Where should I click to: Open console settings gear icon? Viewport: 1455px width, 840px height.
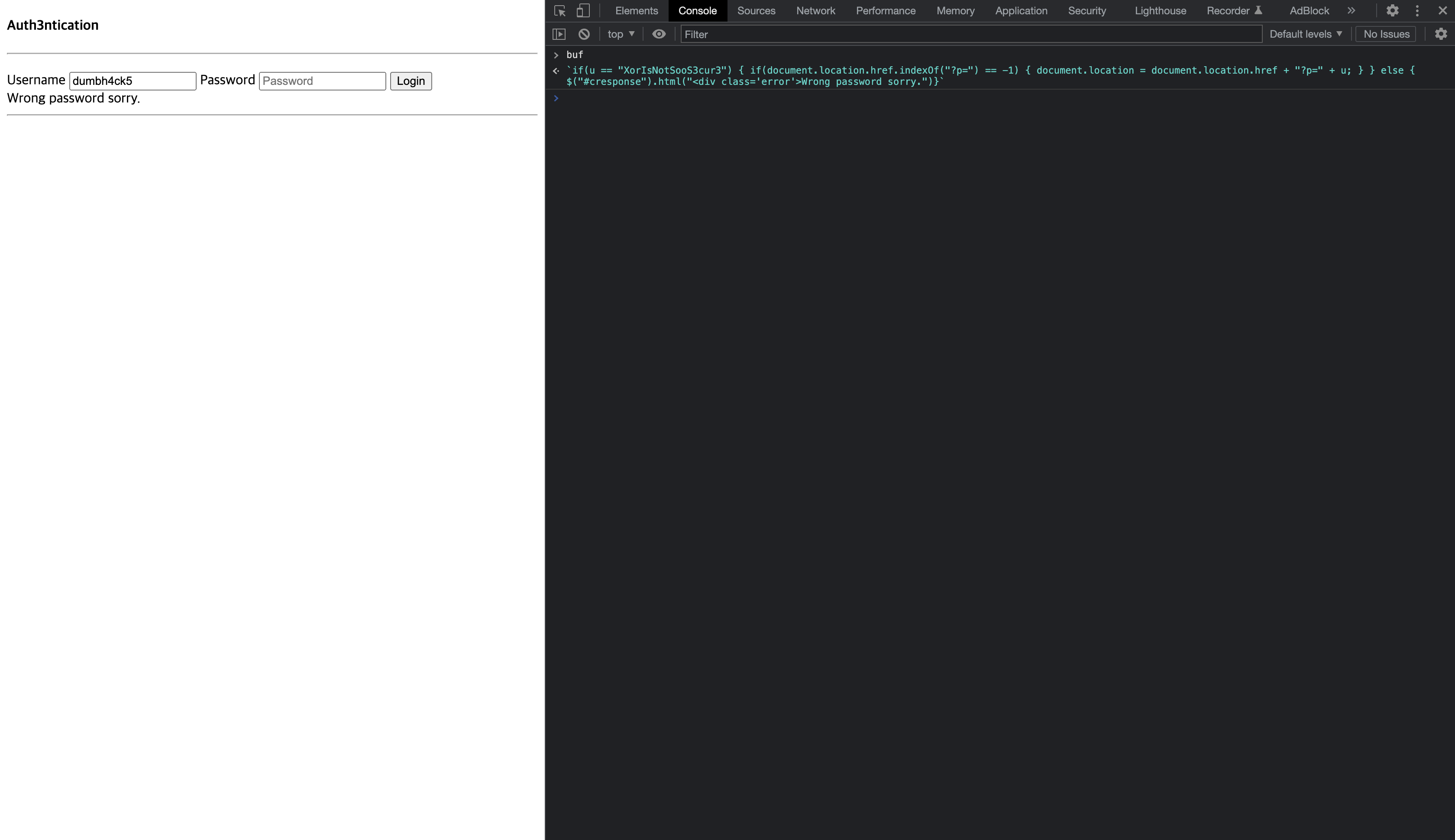point(1441,34)
